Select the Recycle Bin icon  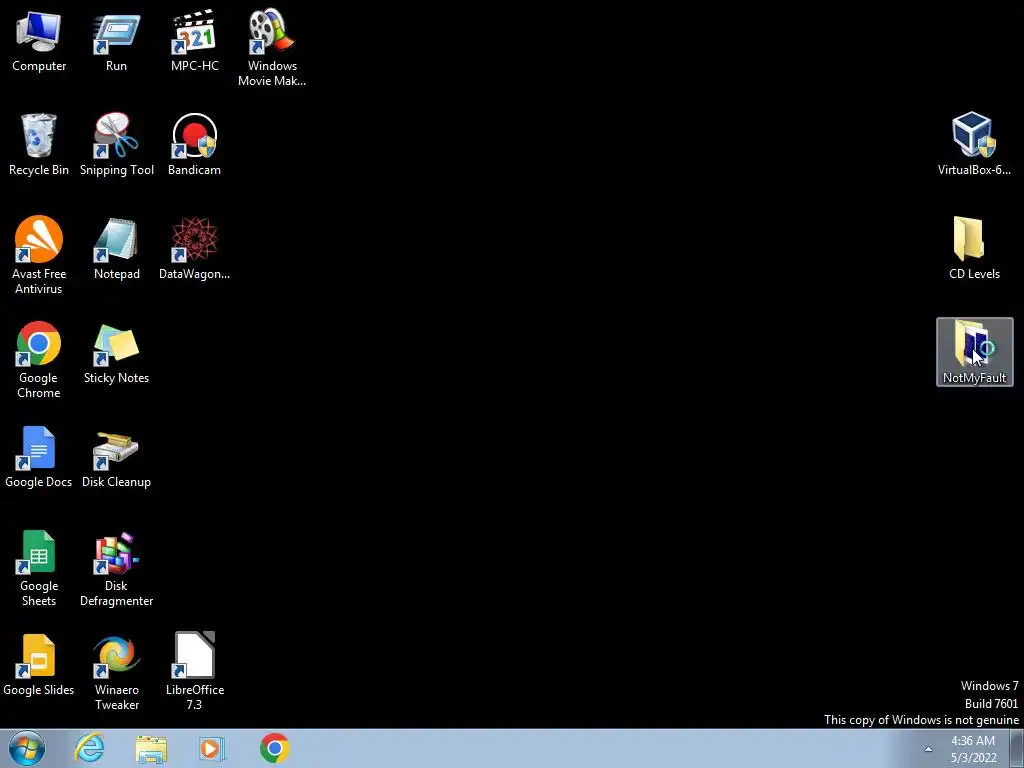click(x=39, y=145)
